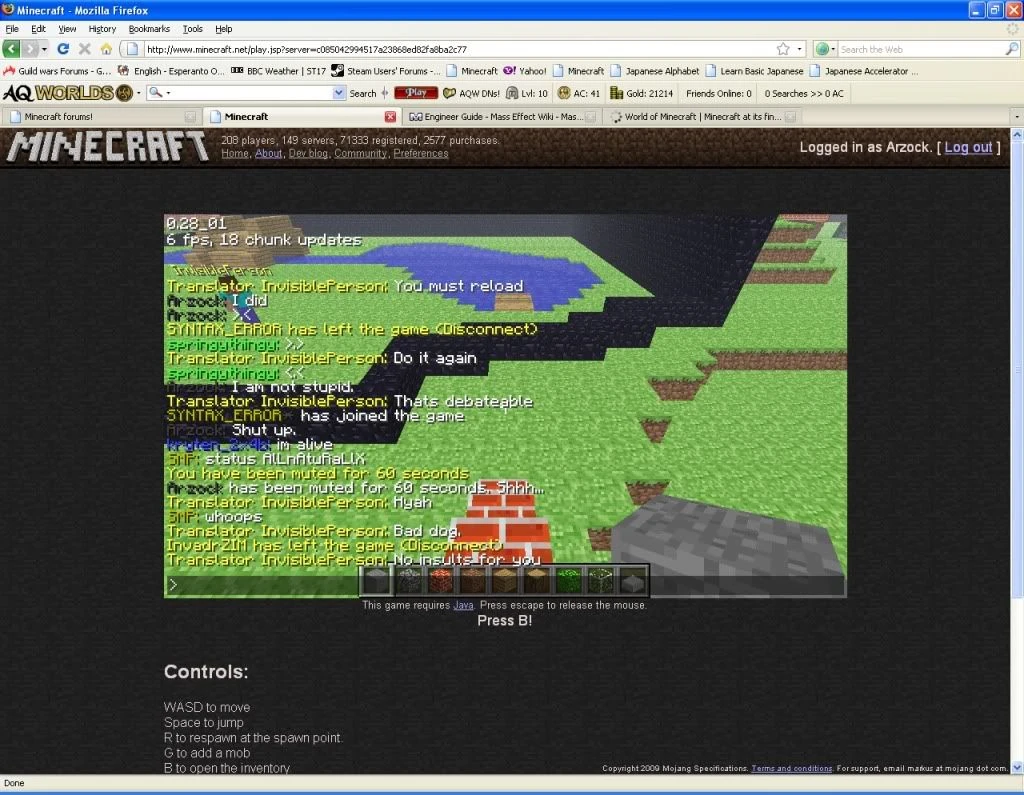The image size is (1024, 795).
Task: Open the Tools menu
Action: point(193,29)
